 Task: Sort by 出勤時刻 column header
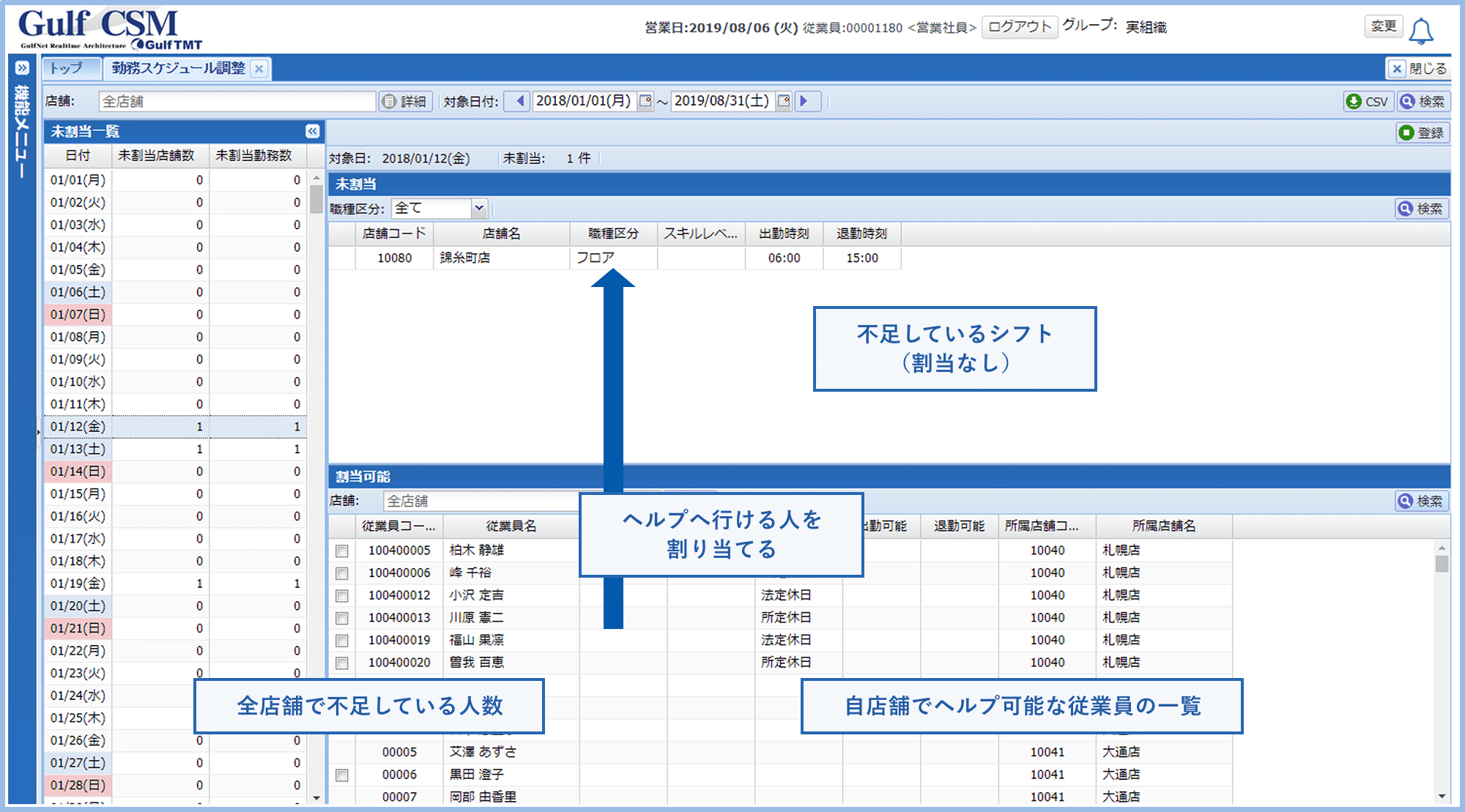pos(784,234)
